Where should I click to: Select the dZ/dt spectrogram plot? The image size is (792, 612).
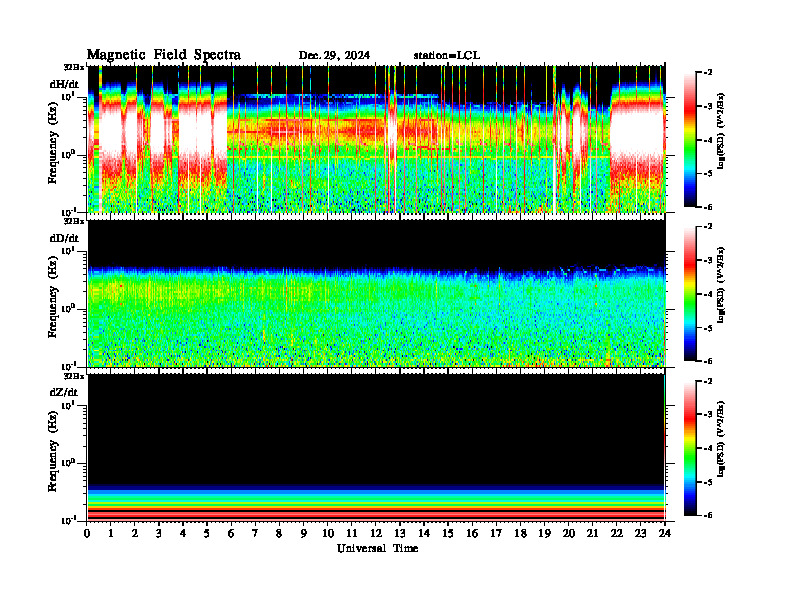[x=376, y=447]
